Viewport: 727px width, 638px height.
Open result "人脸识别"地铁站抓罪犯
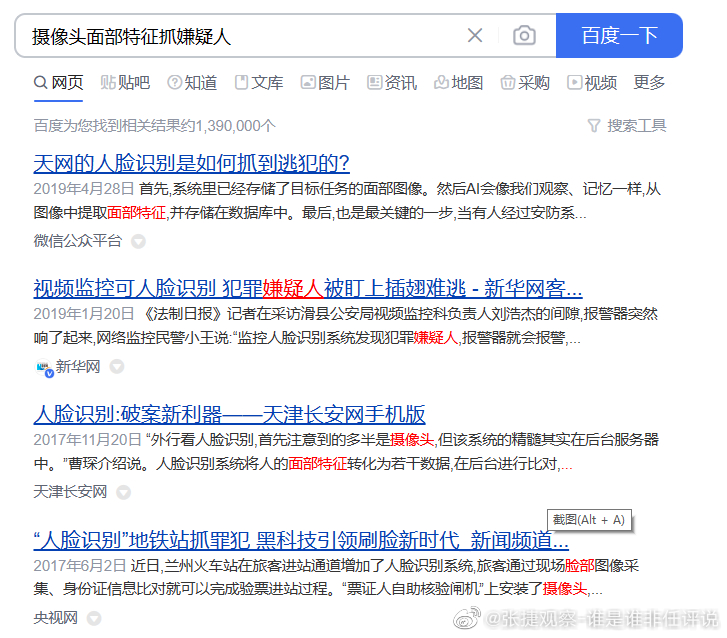[301, 541]
